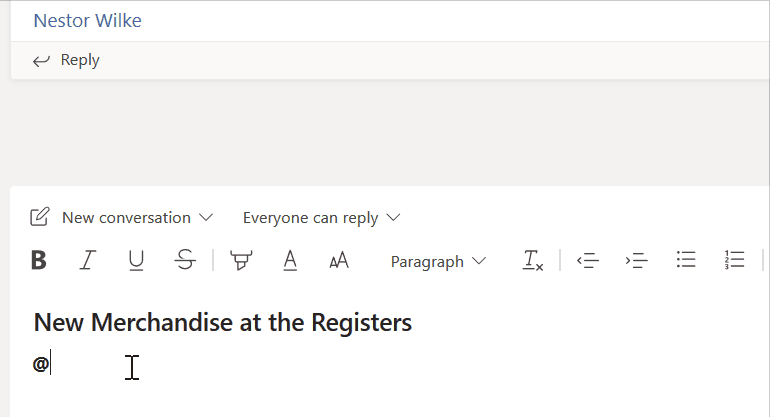Viewport: 770px width, 417px height.
Task: Insert a bulleted list
Action: tap(686, 261)
